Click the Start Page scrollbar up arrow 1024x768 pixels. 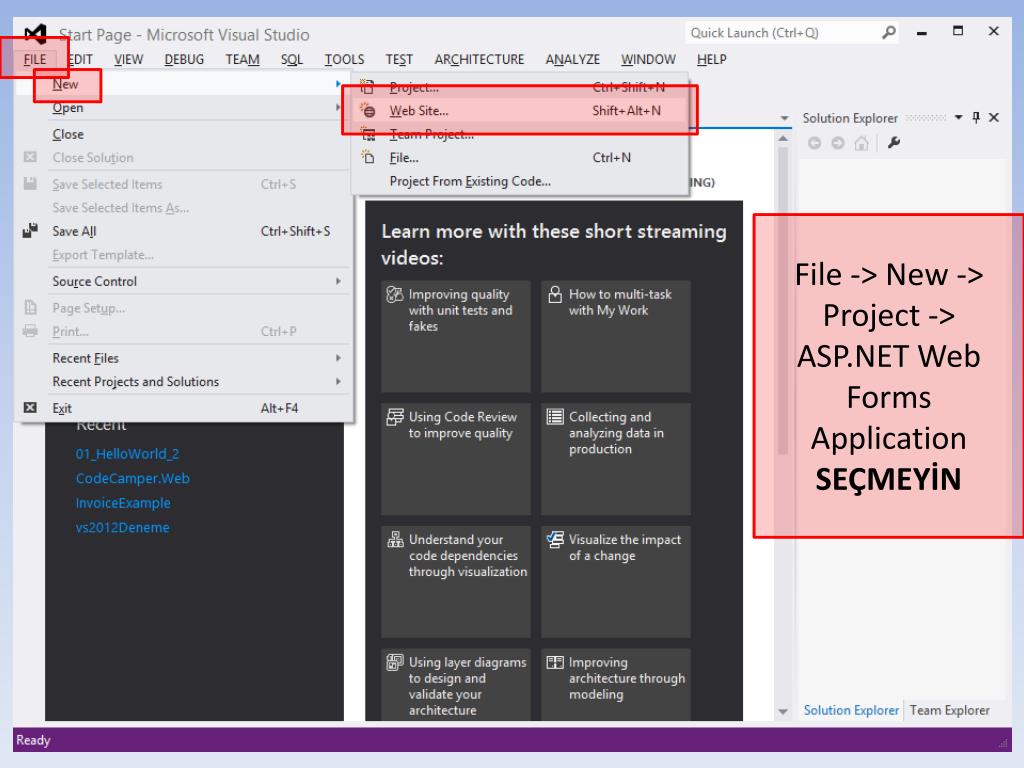(x=783, y=138)
